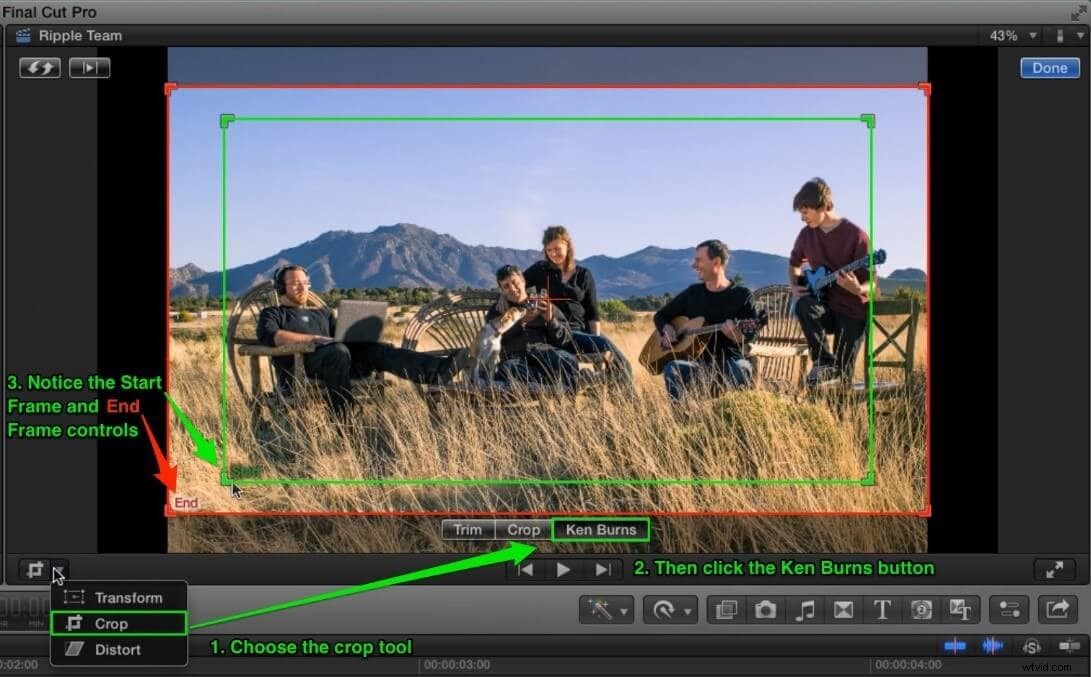Open the crop tool dropdown arrow
1091x677 pixels.
pyautogui.click(x=57, y=571)
